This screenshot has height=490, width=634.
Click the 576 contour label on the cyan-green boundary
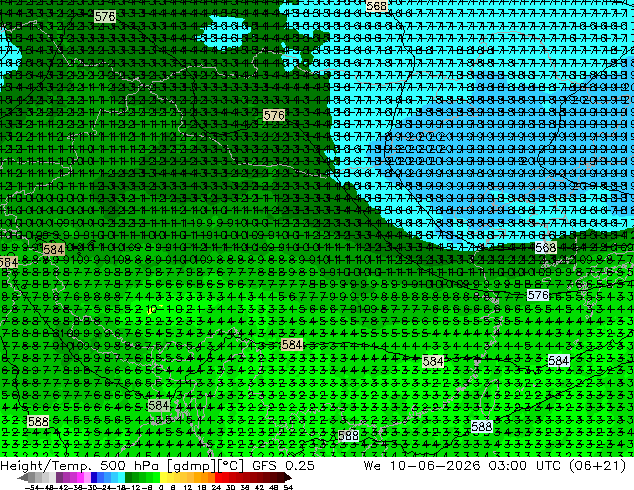click(274, 115)
